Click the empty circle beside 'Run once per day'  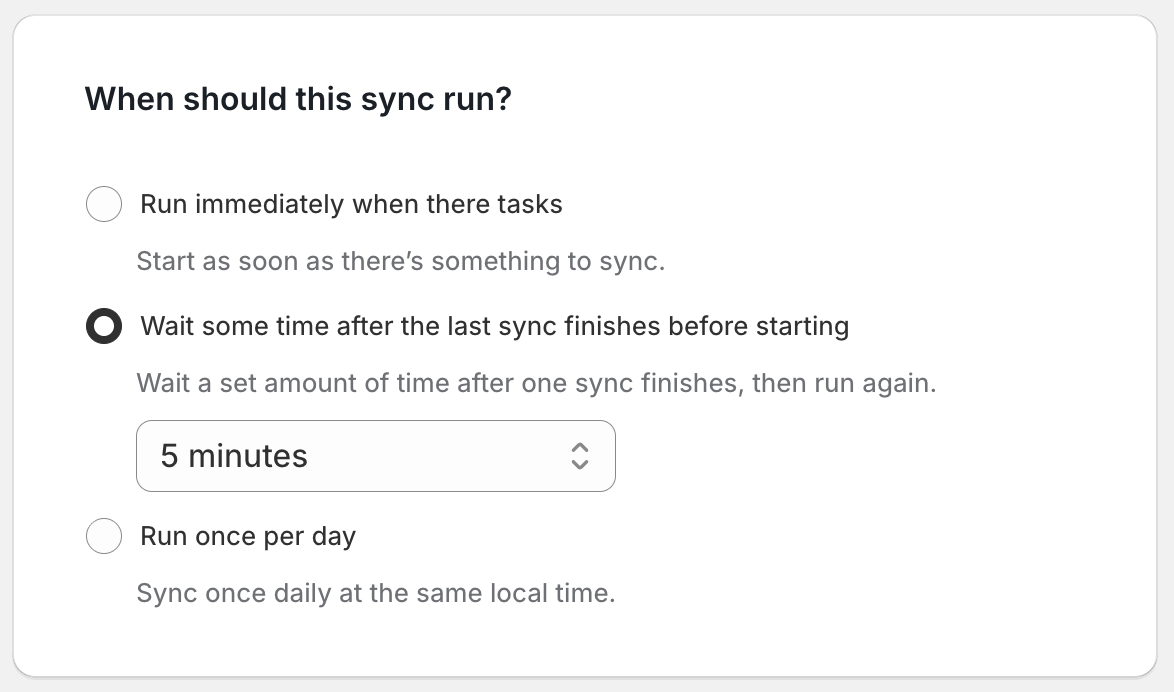click(104, 536)
